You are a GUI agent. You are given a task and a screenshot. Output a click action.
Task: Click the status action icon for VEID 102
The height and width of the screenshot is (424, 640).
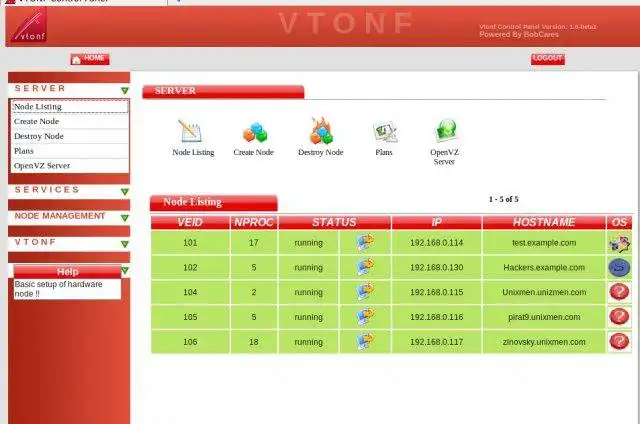[x=365, y=267]
